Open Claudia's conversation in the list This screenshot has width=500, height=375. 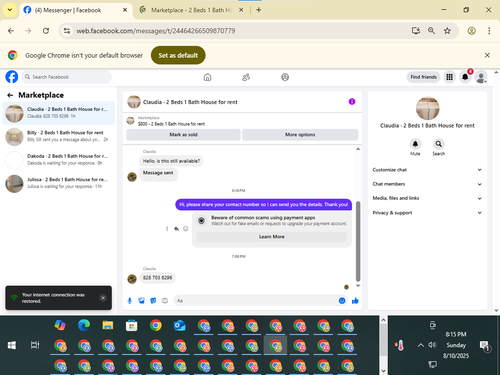tap(59, 113)
